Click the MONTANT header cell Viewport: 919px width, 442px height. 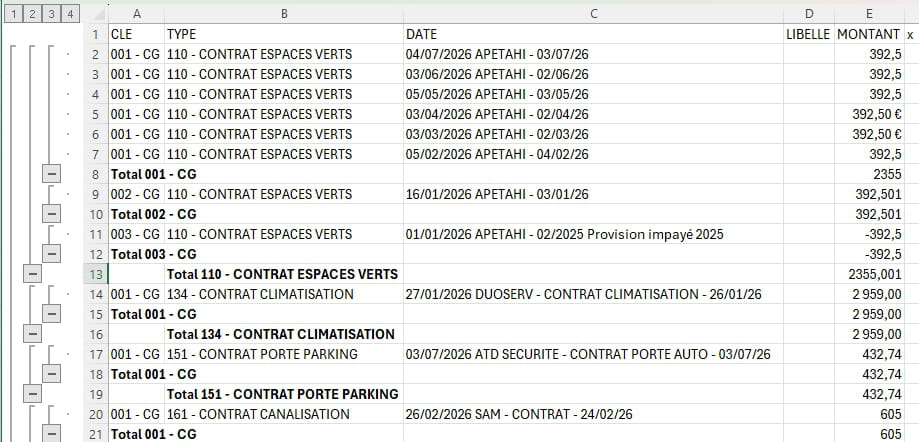coord(869,34)
